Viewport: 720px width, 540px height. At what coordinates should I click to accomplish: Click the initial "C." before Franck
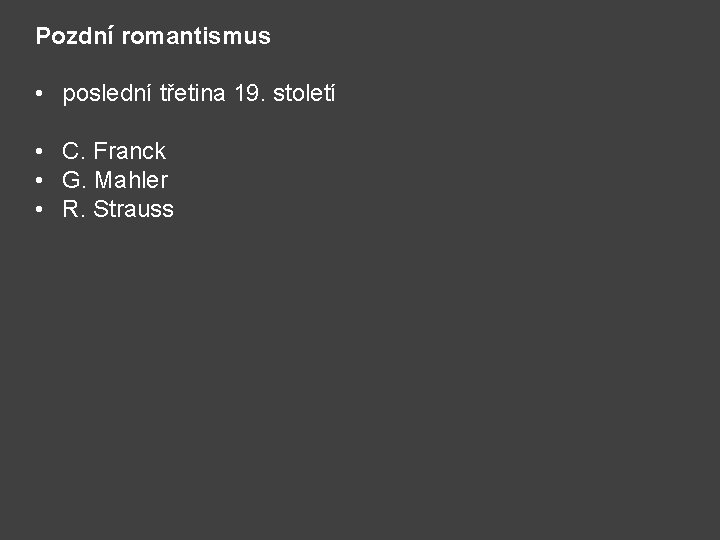73,152
